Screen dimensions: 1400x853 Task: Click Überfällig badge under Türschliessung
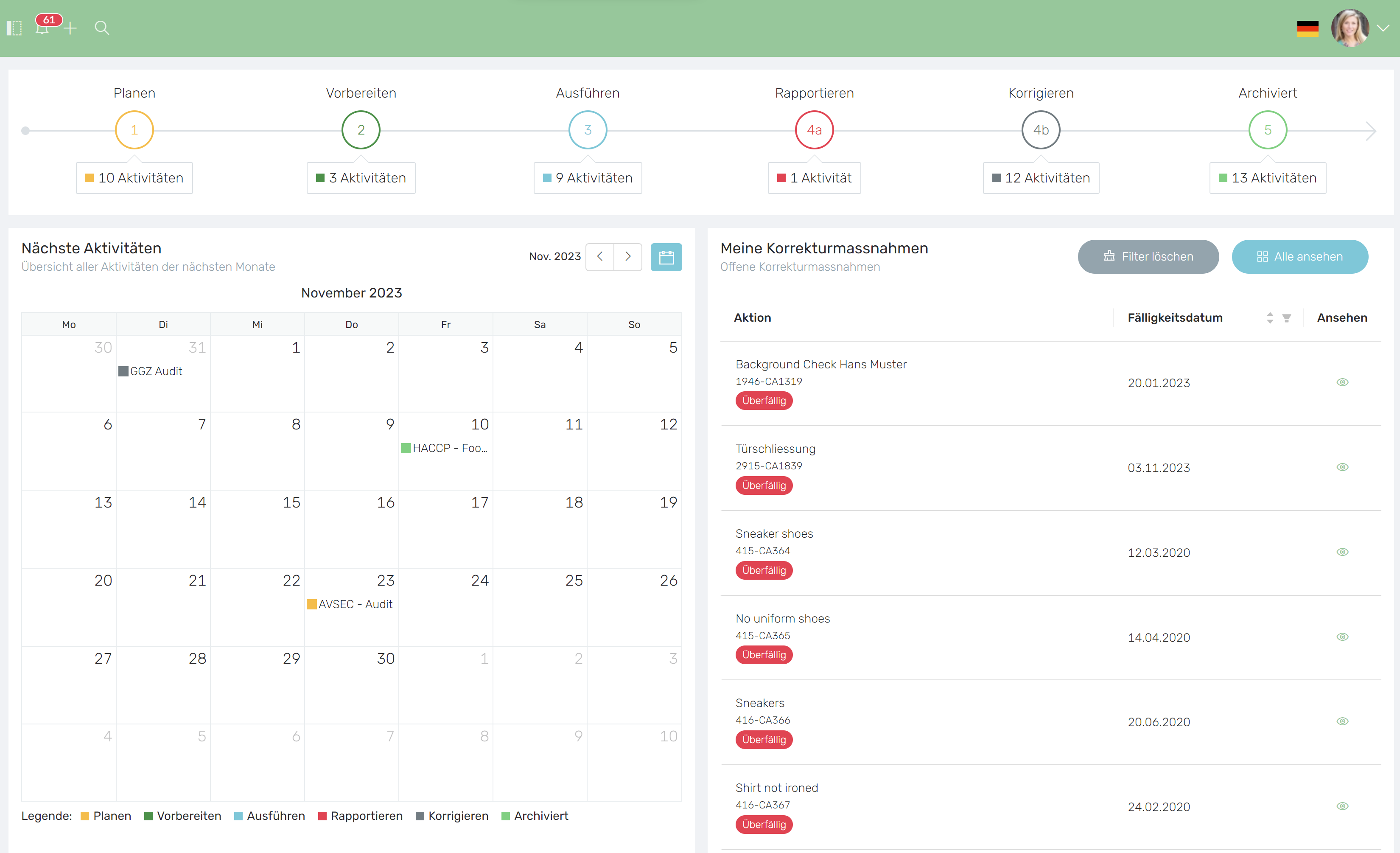tap(764, 485)
